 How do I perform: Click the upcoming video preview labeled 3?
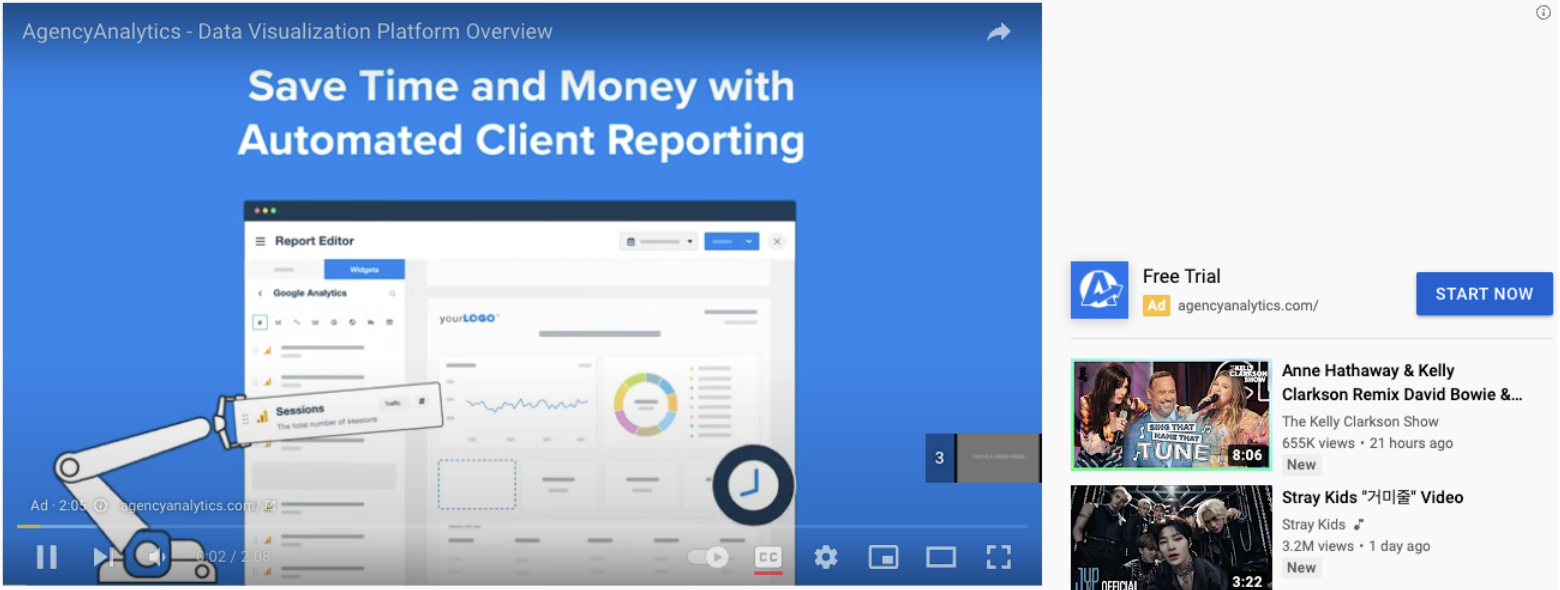(985, 457)
